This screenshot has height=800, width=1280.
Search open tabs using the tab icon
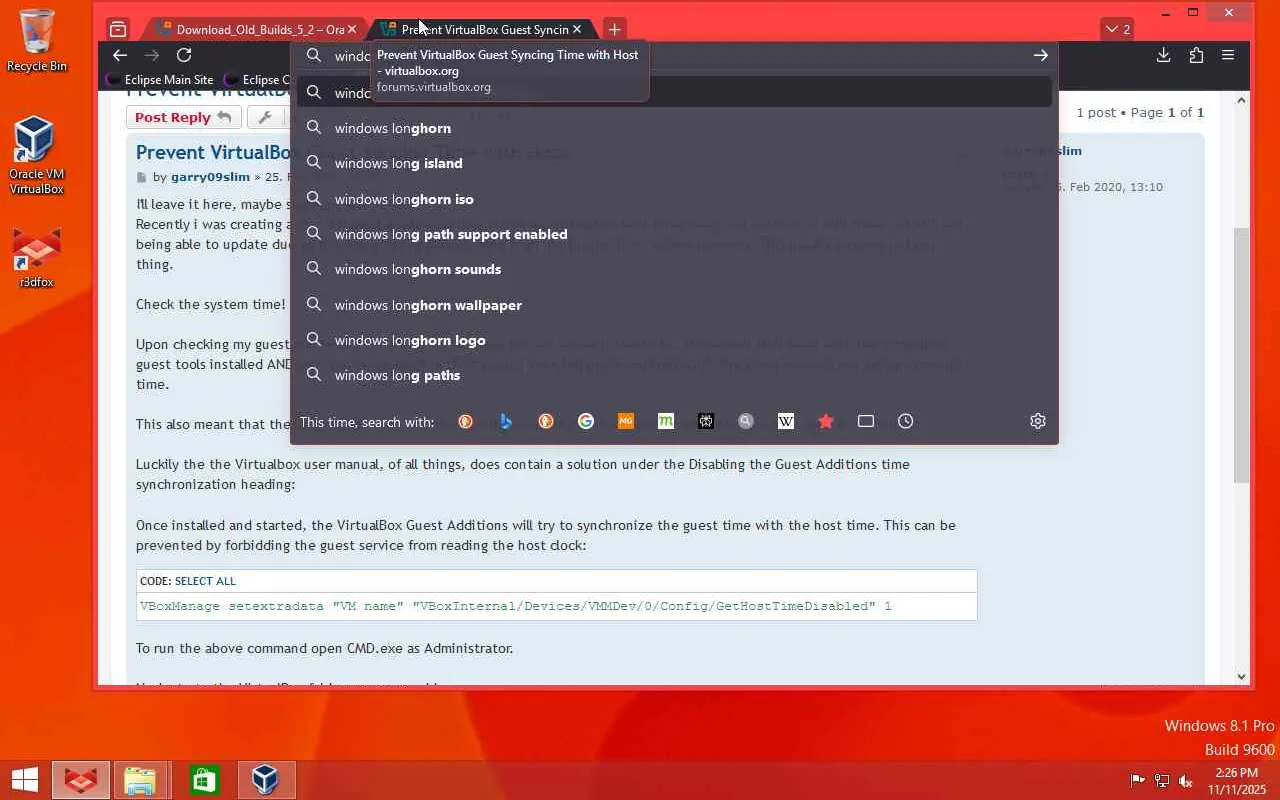[x=866, y=421]
